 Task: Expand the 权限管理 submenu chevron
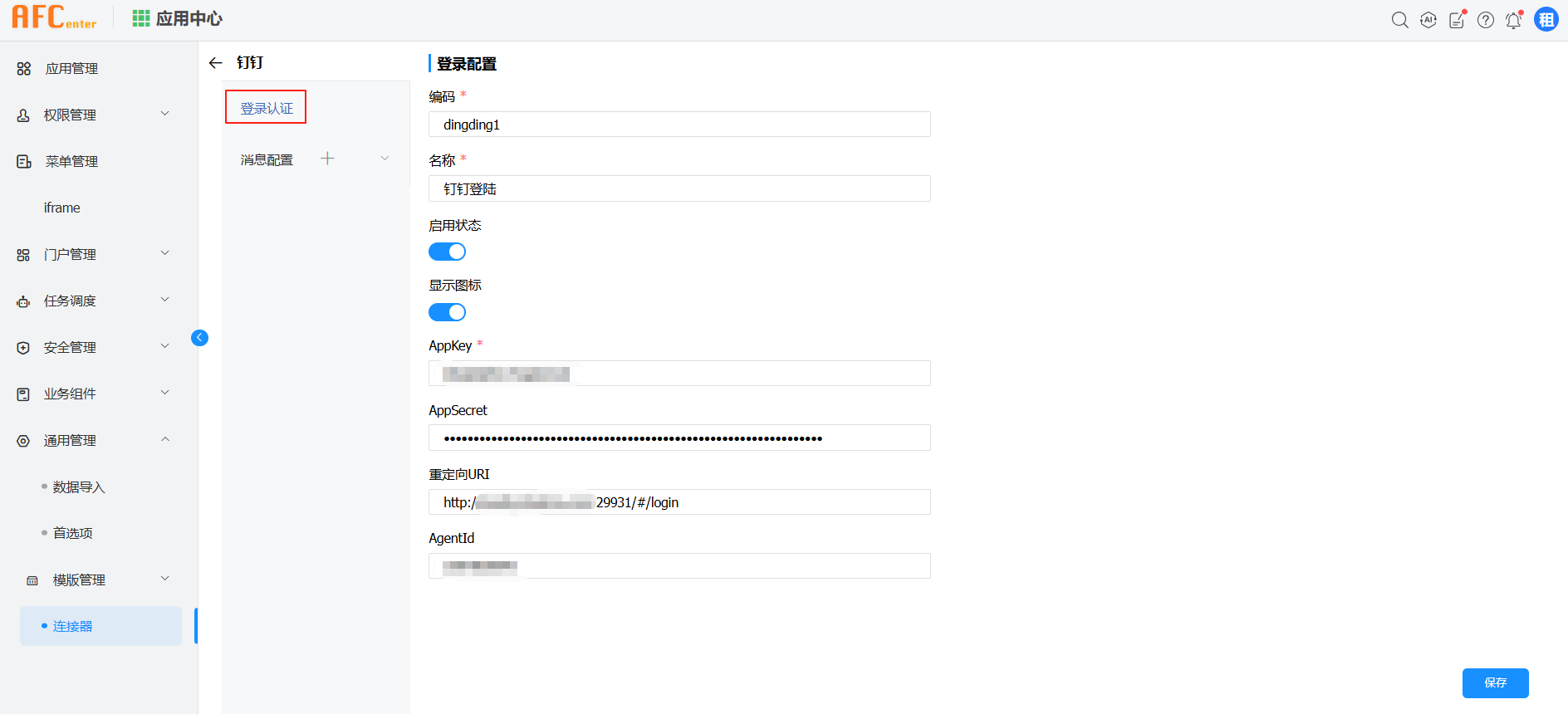[x=165, y=114]
